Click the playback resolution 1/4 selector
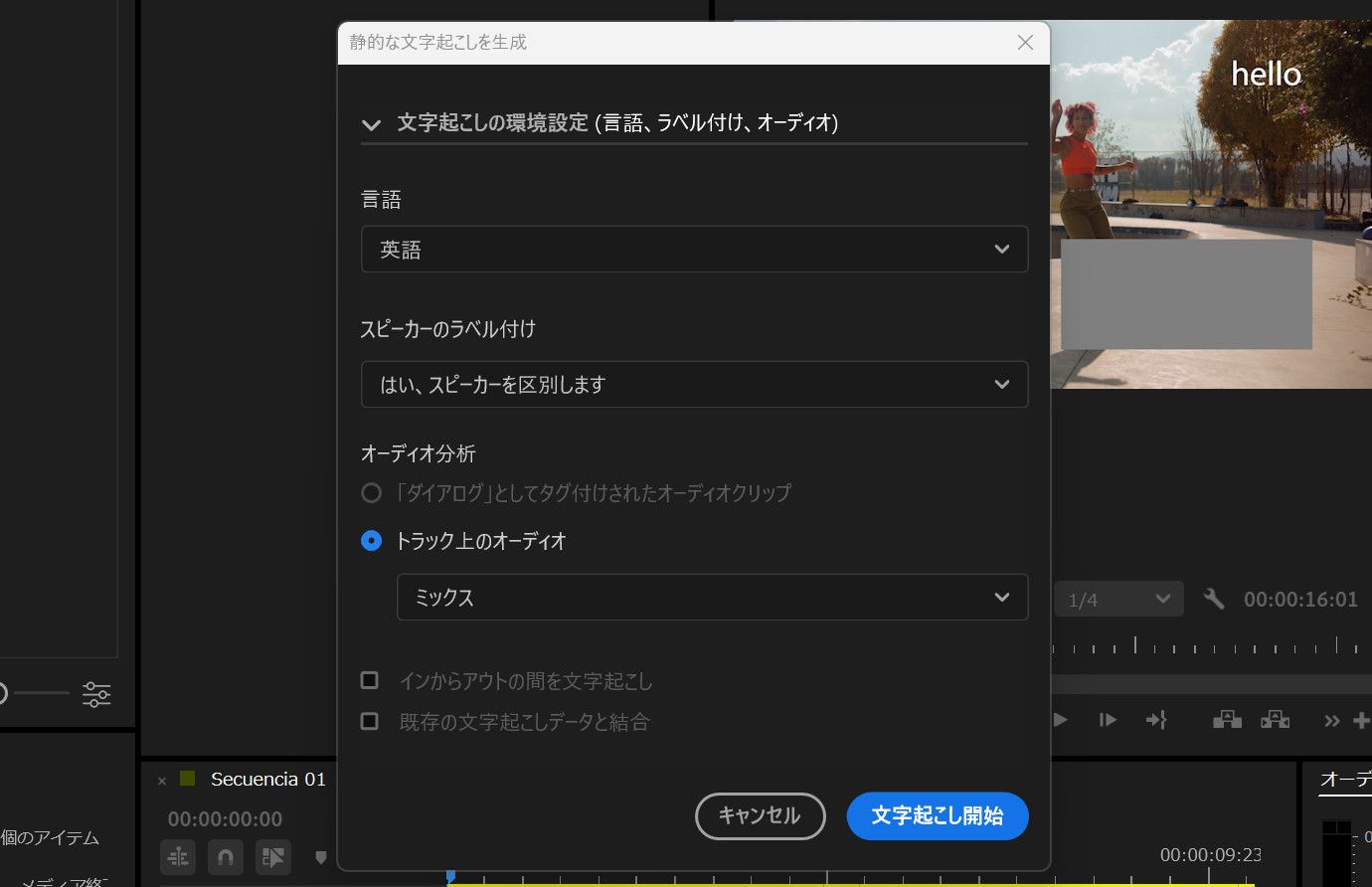Image resolution: width=1372 pixels, height=887 pixels. [x=1118, y=599]
